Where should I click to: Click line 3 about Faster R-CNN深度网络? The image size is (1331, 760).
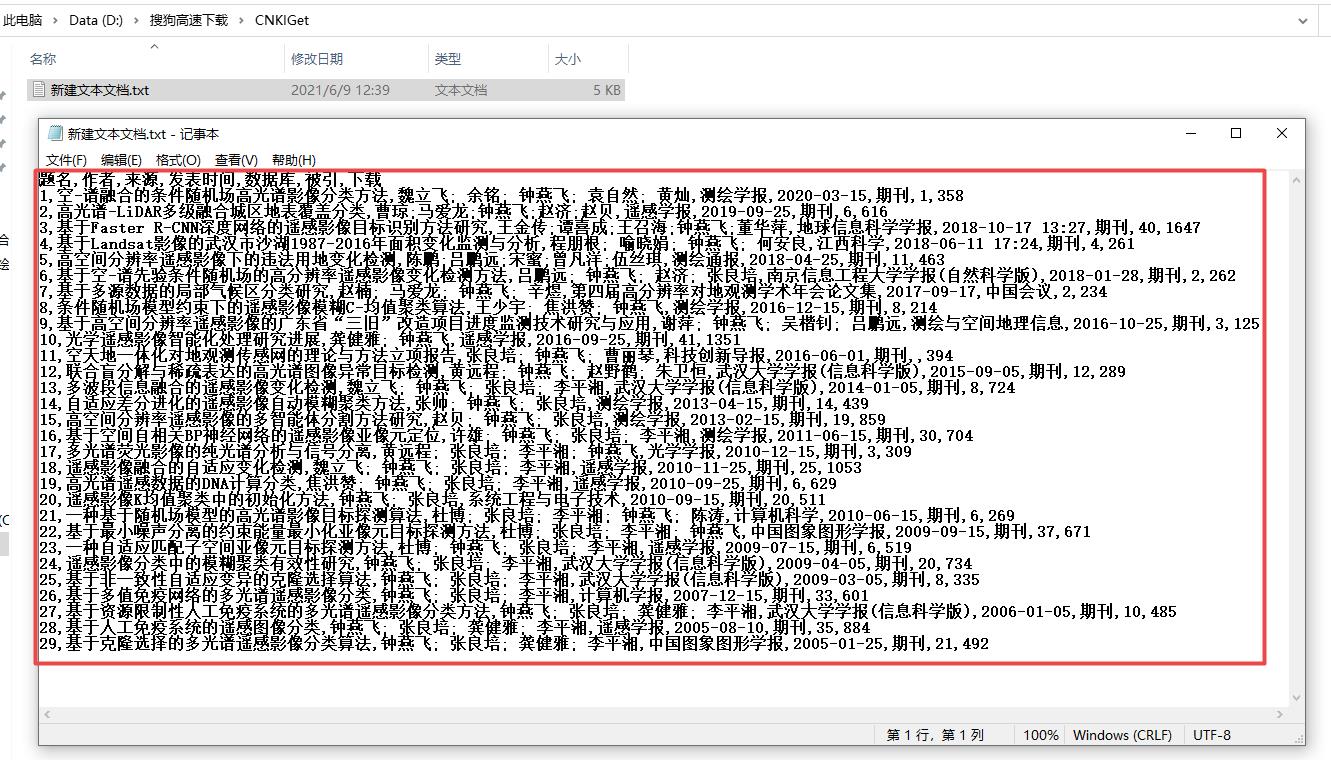(619, 228)
